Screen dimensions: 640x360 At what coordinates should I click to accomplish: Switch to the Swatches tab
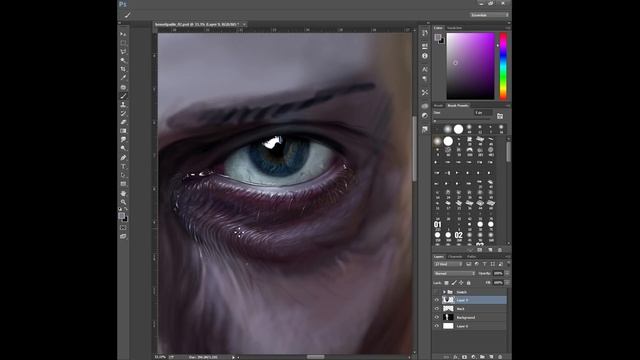454,28
